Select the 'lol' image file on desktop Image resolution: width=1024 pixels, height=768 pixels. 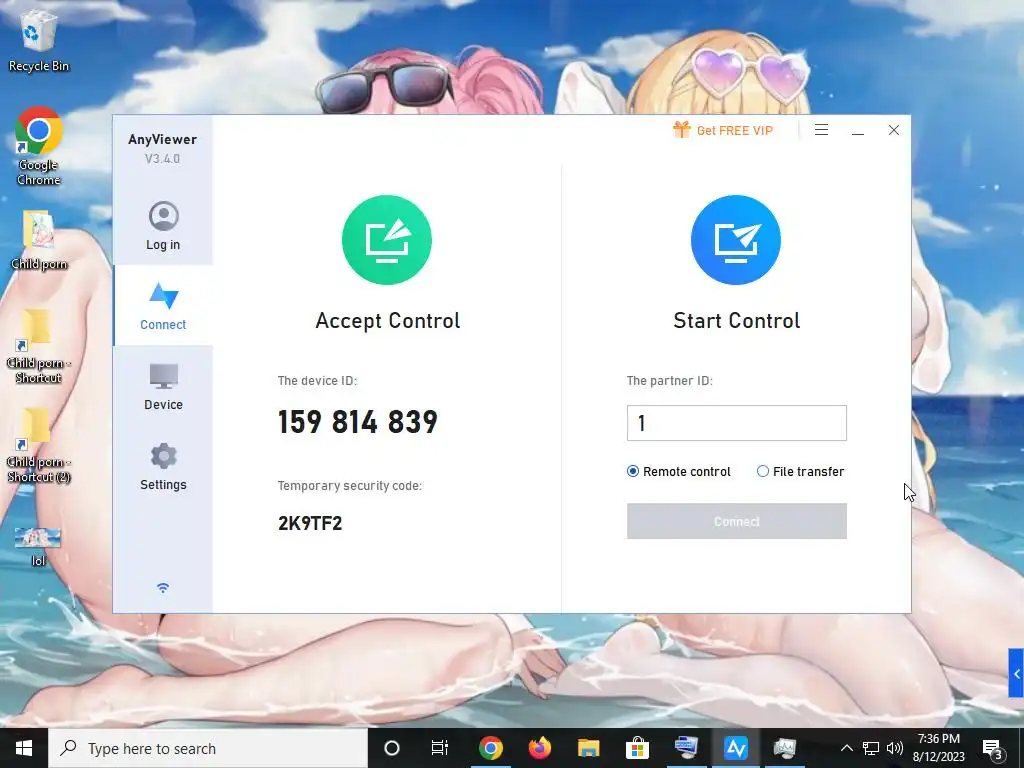(38, 546)
